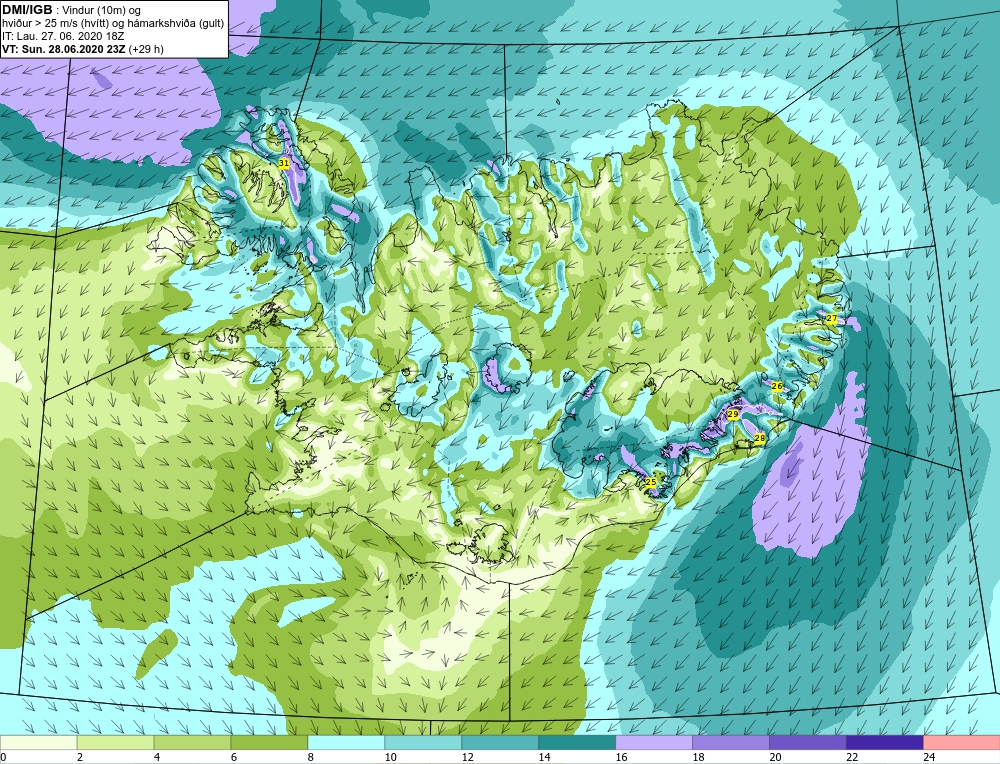Click the 14–16 m/s legend swatch
Screen dimensions: 1000x764
coord(577,742)
